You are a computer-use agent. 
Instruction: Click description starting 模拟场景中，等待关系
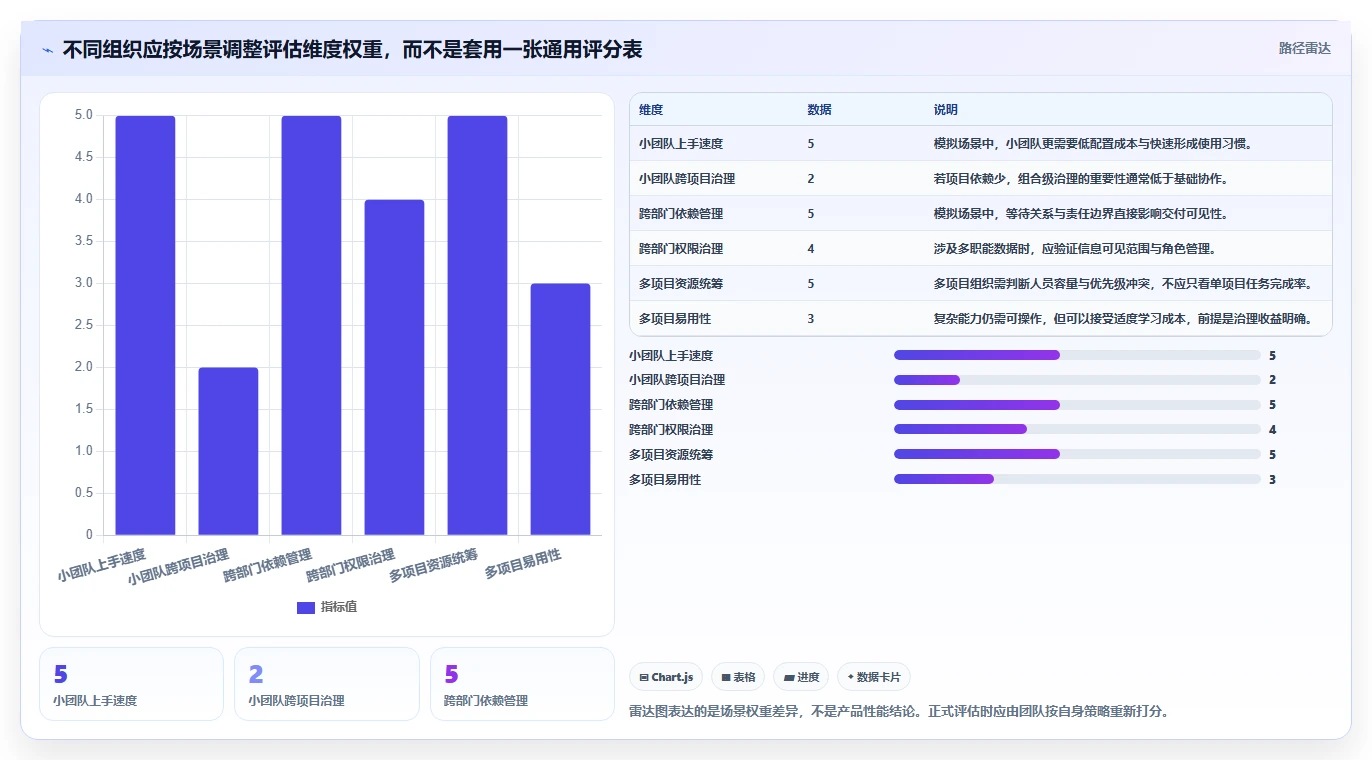[1080, 214]
